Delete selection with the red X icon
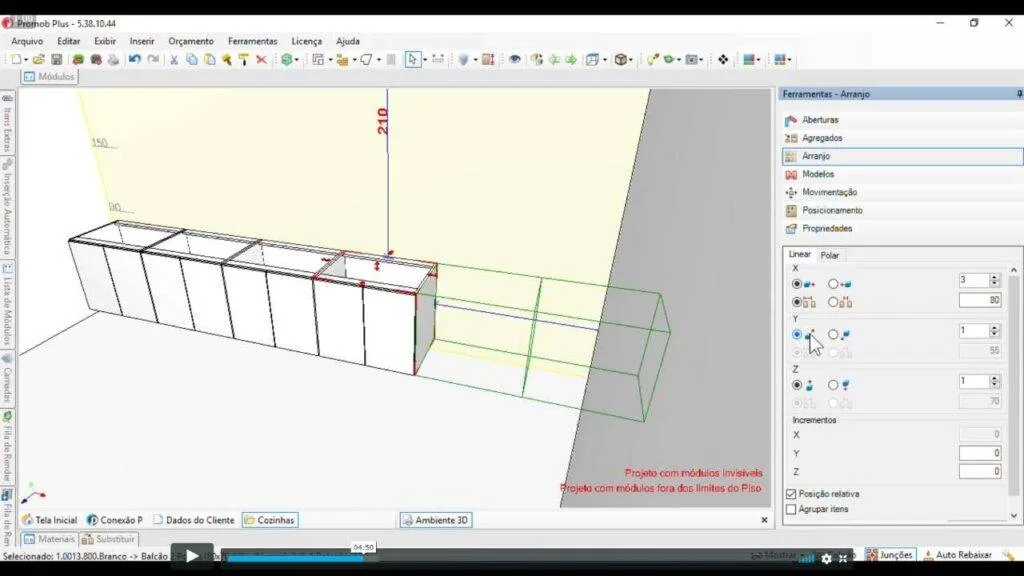1024x576 pixels. 261,59
